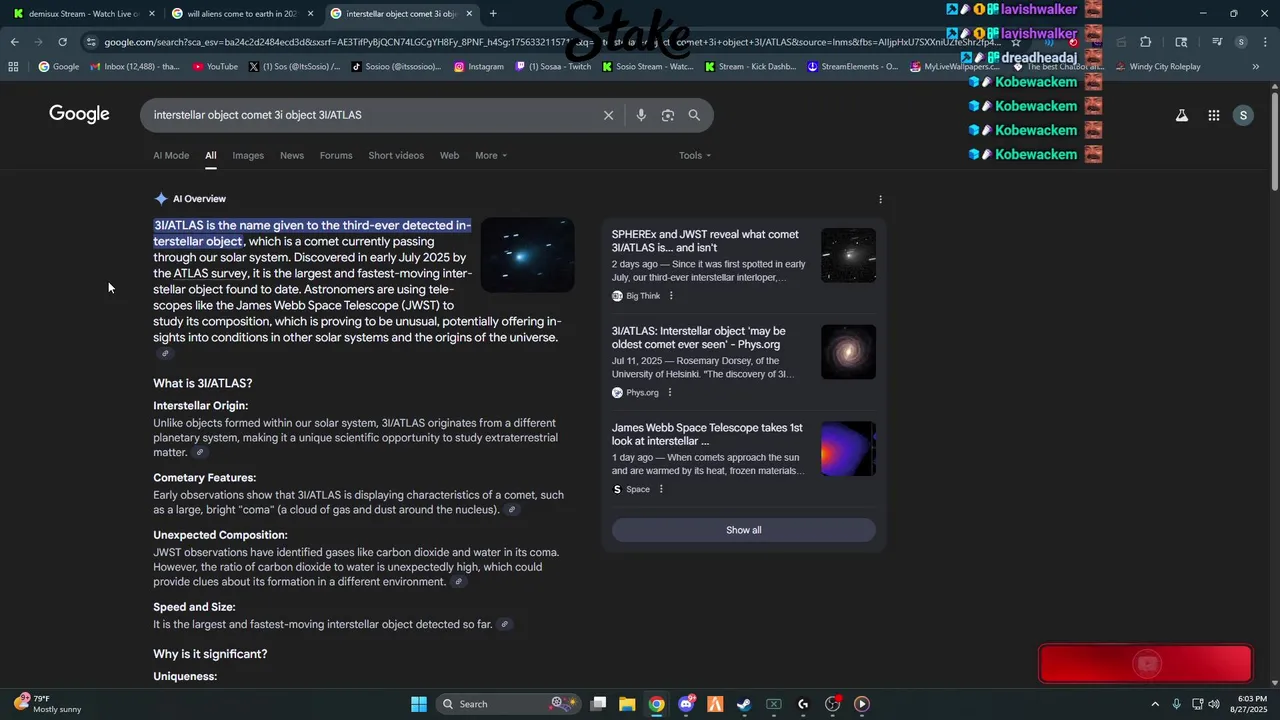The image size is (1280, 720).
Task: Open the Google account avatar S
Action: [1243, 115]
